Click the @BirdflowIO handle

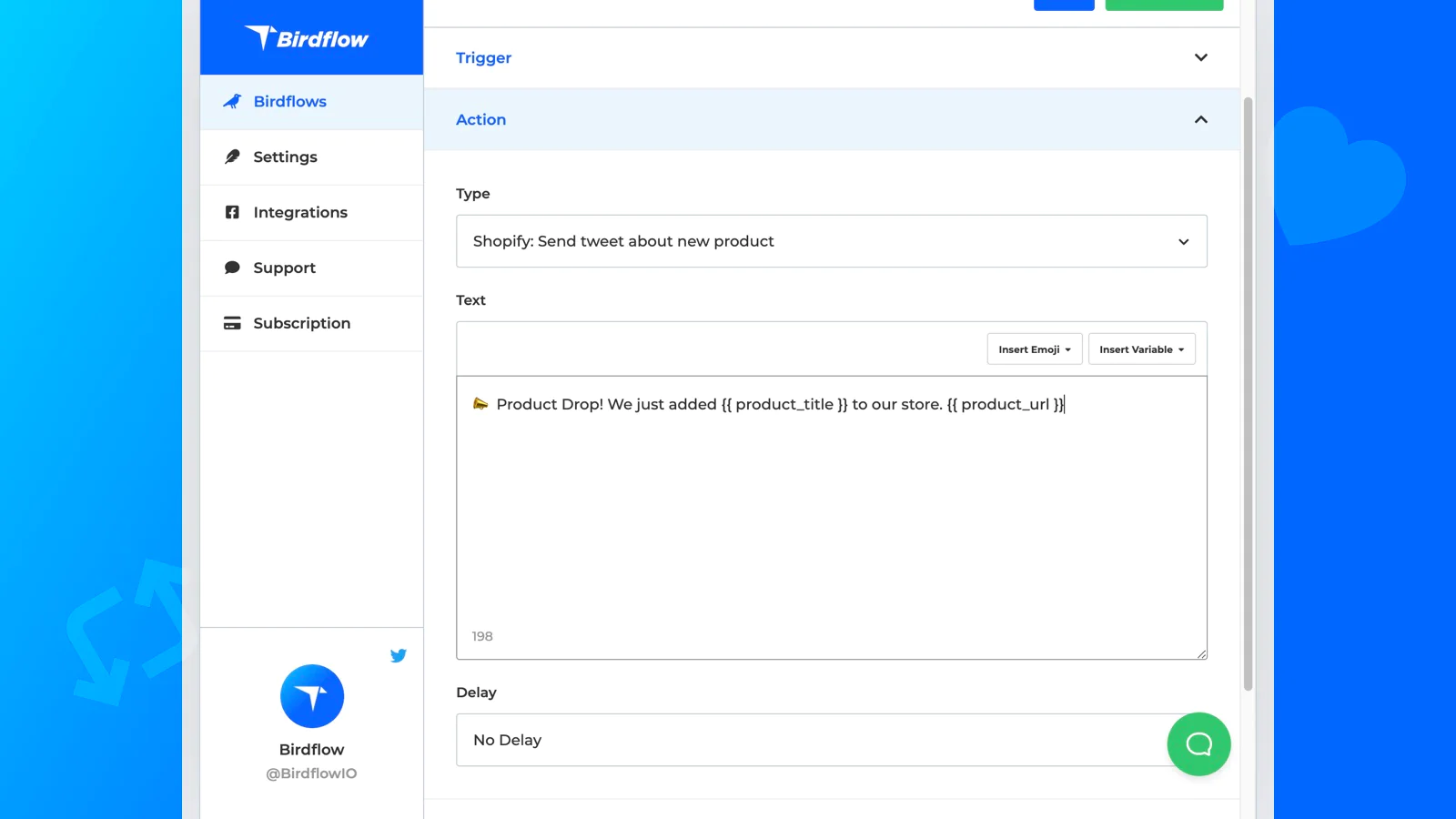click(311, 773)
